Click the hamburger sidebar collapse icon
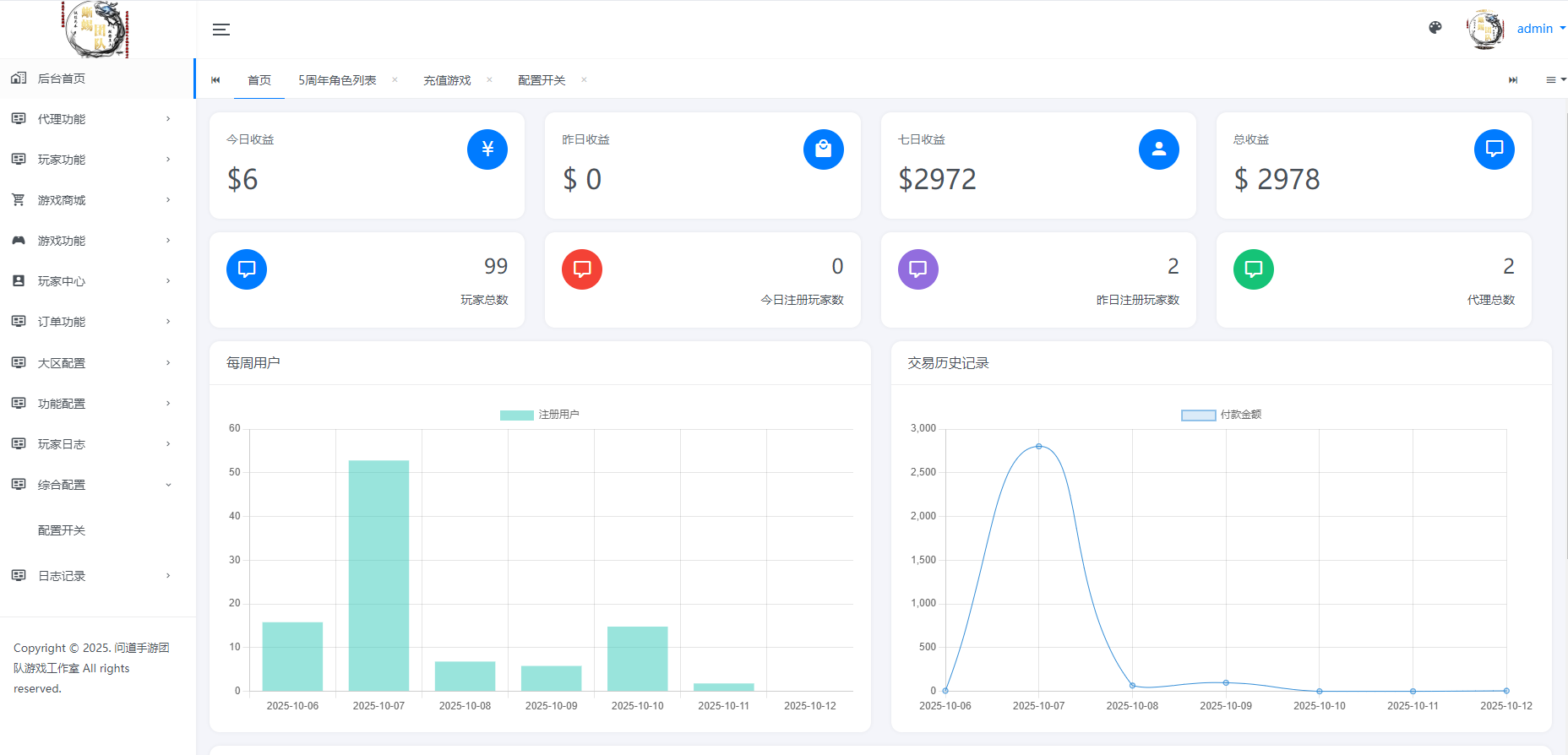Image resolution: width=1568 pixels, height=755 pixels. pos(221,30)
